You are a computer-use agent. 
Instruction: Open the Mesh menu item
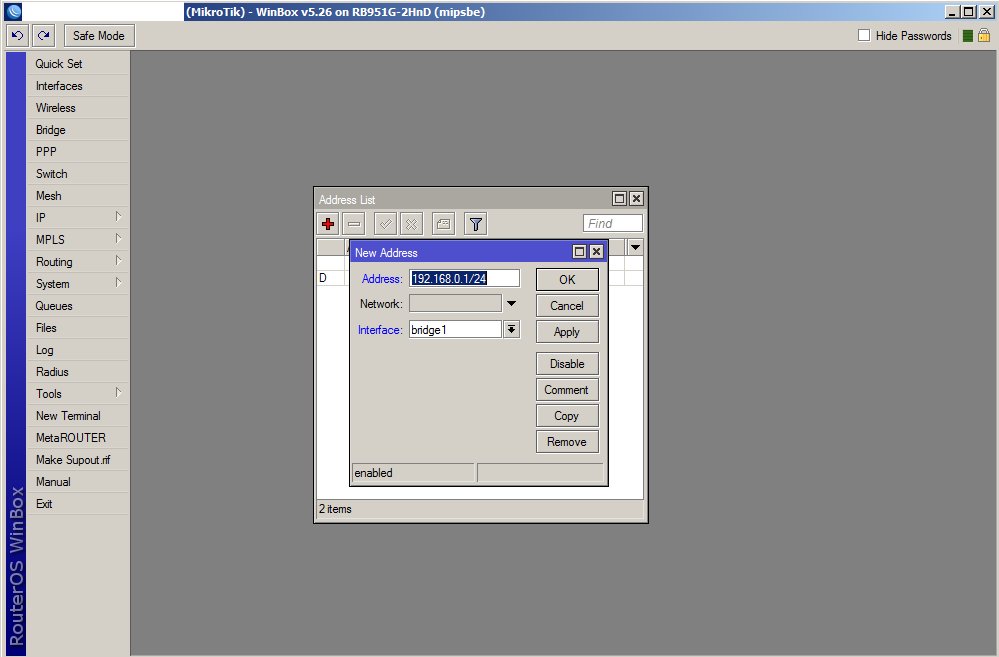click(78, 196)
